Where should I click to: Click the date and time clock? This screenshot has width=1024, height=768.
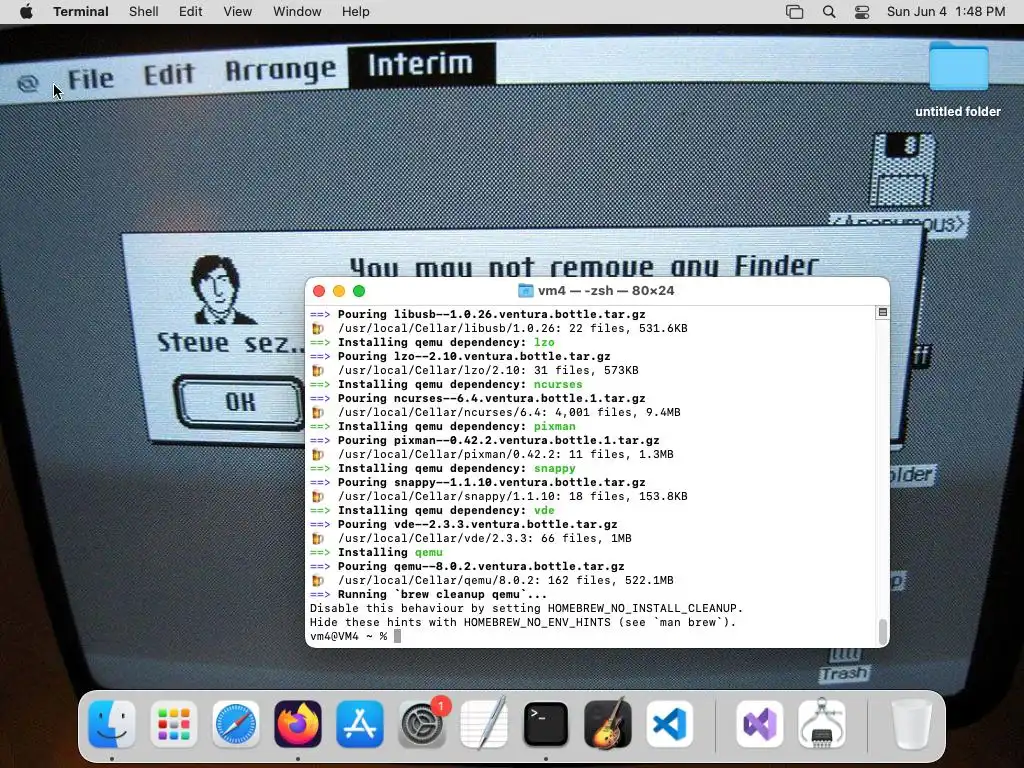(946, 12)
